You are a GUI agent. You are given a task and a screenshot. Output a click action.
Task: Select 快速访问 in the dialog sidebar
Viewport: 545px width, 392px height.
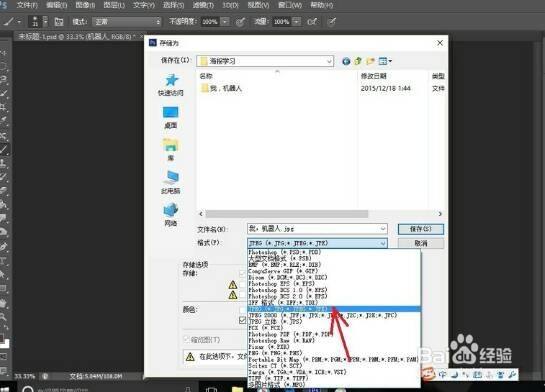click(170, 85)
